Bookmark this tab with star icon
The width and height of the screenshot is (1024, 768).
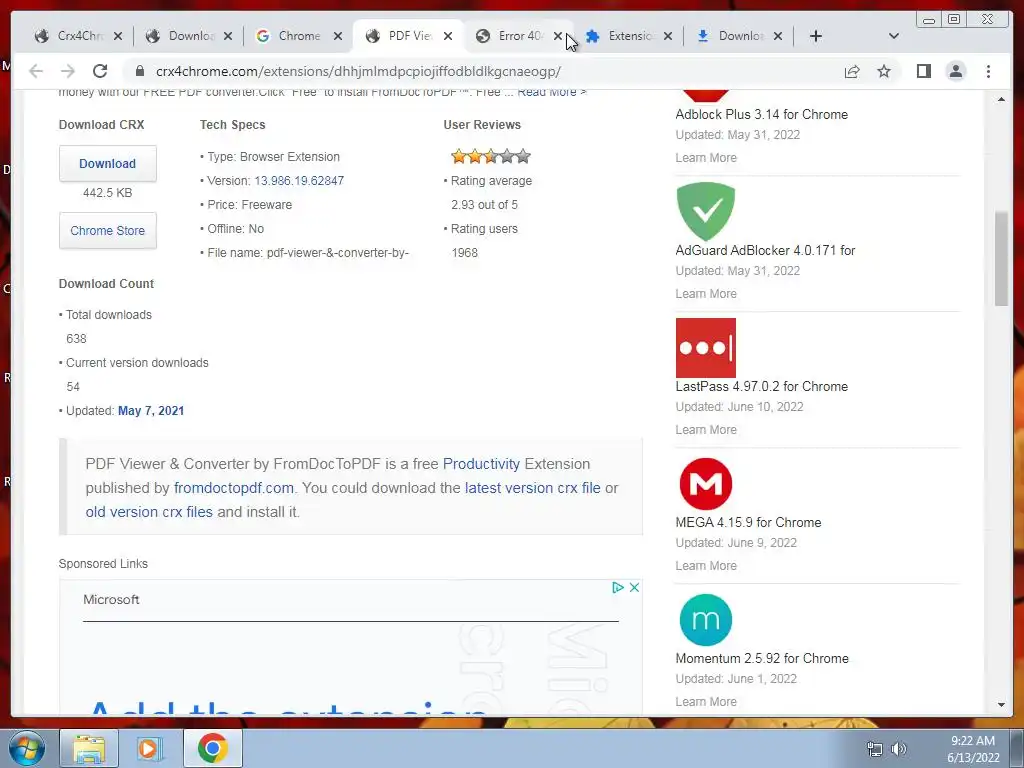[884, 71]
